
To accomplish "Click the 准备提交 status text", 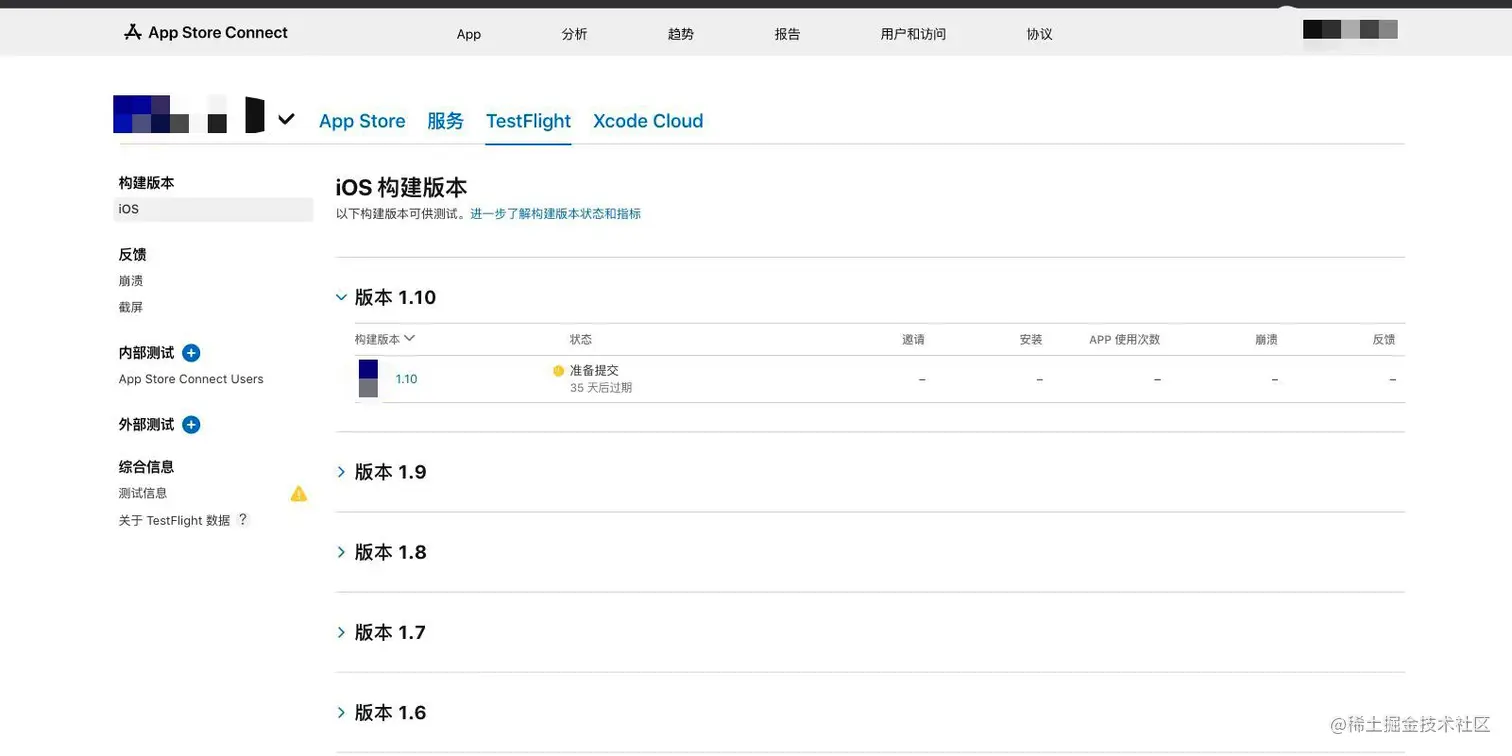I will pyautogui.click(x=594, y=370).
